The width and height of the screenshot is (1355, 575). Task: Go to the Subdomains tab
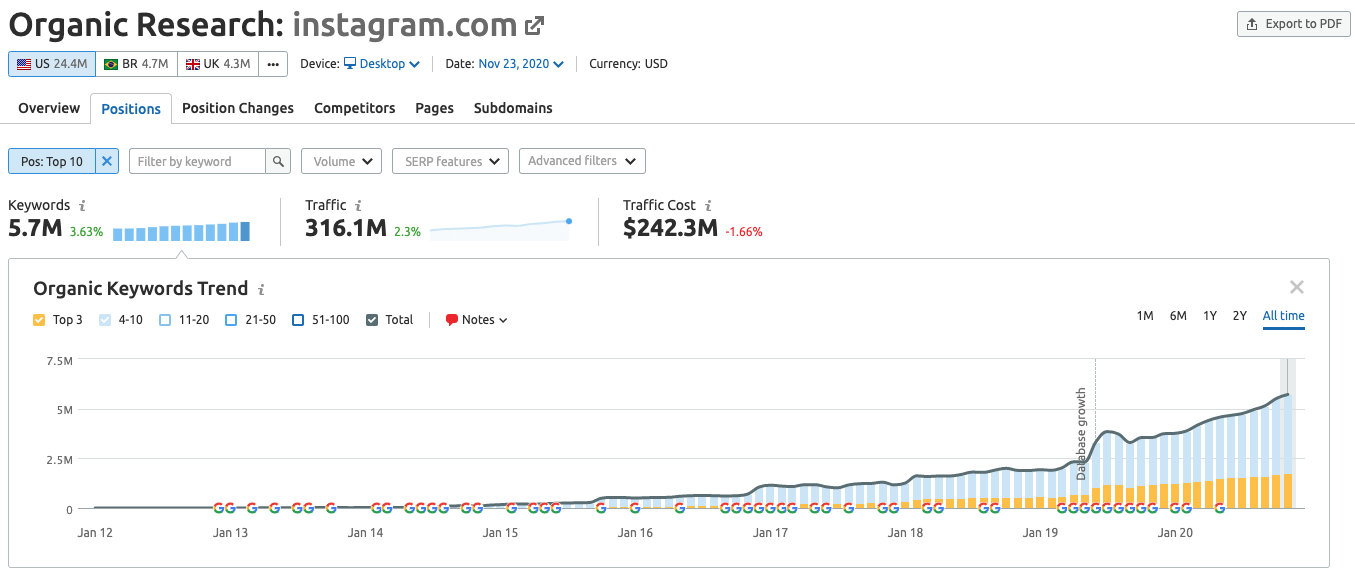(x=513, y=108)
